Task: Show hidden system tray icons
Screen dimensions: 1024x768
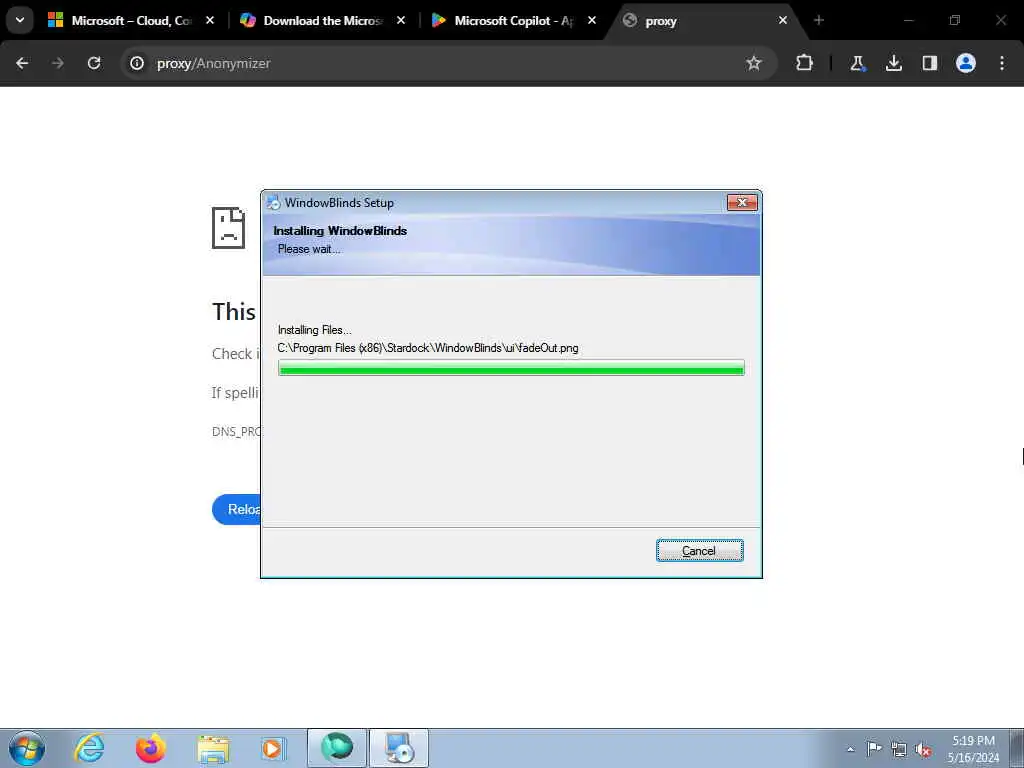Action: pyautogui.click(x=850, y=750)
